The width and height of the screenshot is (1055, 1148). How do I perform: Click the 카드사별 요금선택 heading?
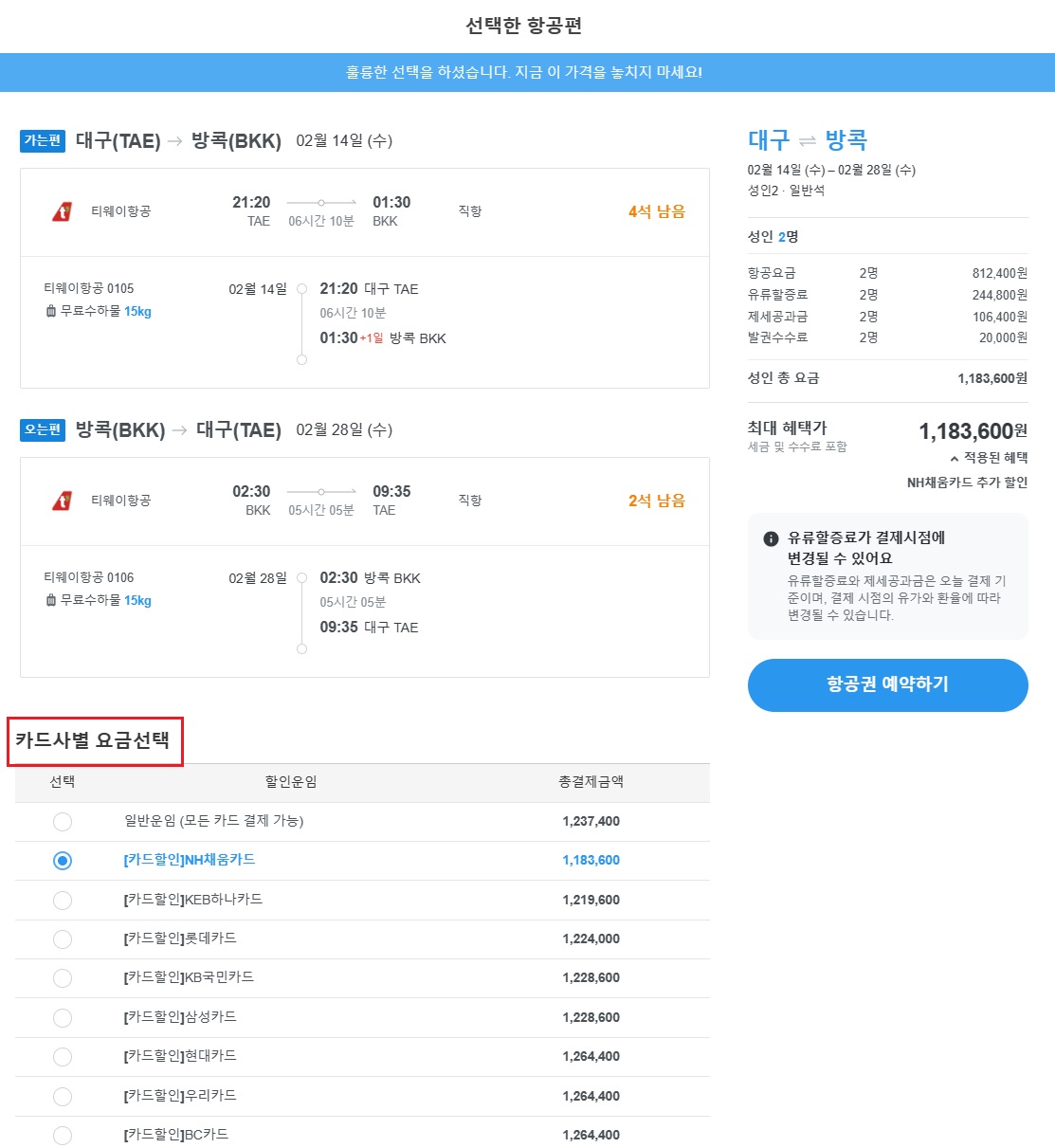tap(93, 740)
